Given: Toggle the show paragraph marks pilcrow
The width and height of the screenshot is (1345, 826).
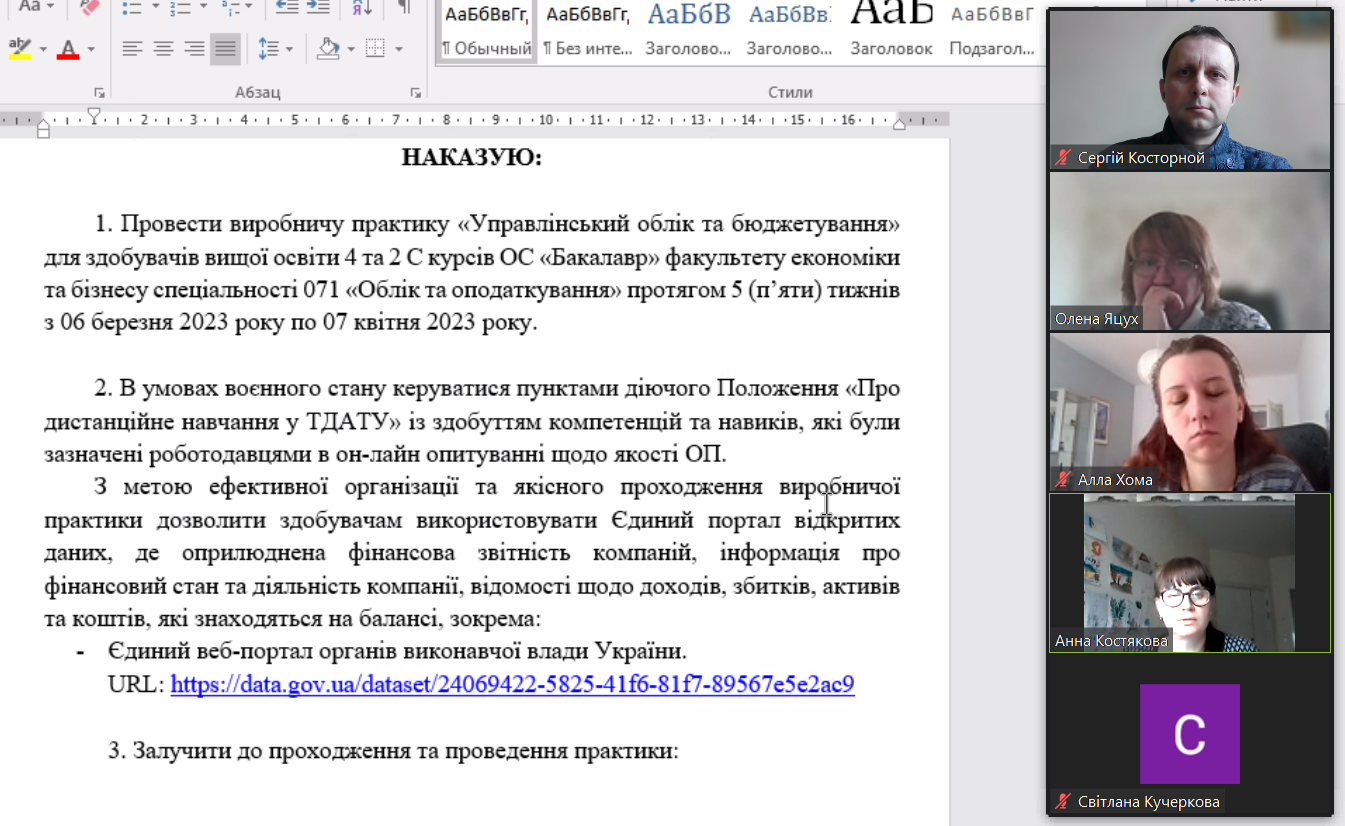Looking at the screenshot, I should [404, 8].
